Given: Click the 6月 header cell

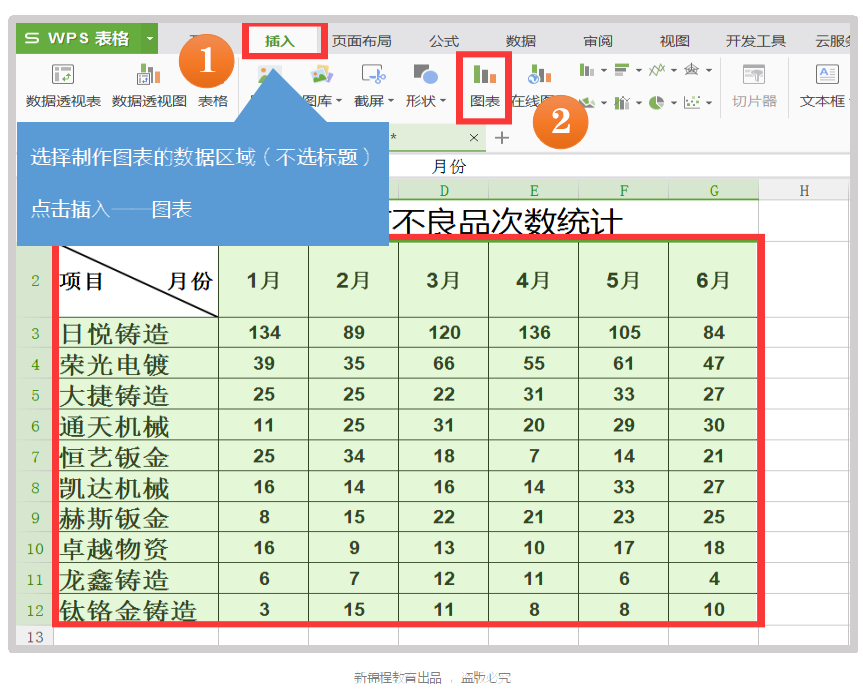Looking at the screenshot, I should (713, 281).
